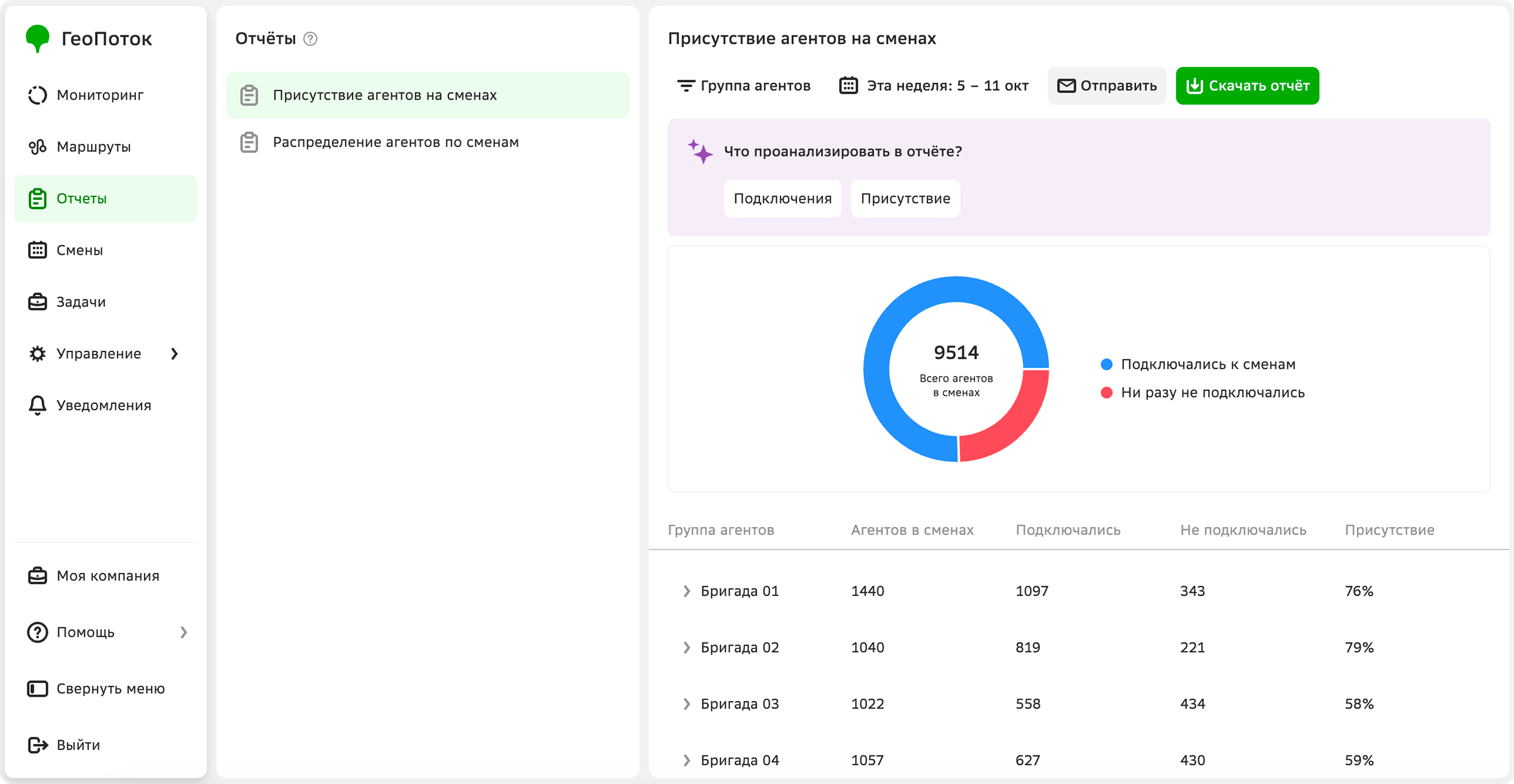Click the help icon next to Отчёты heading

coord(310,39)
